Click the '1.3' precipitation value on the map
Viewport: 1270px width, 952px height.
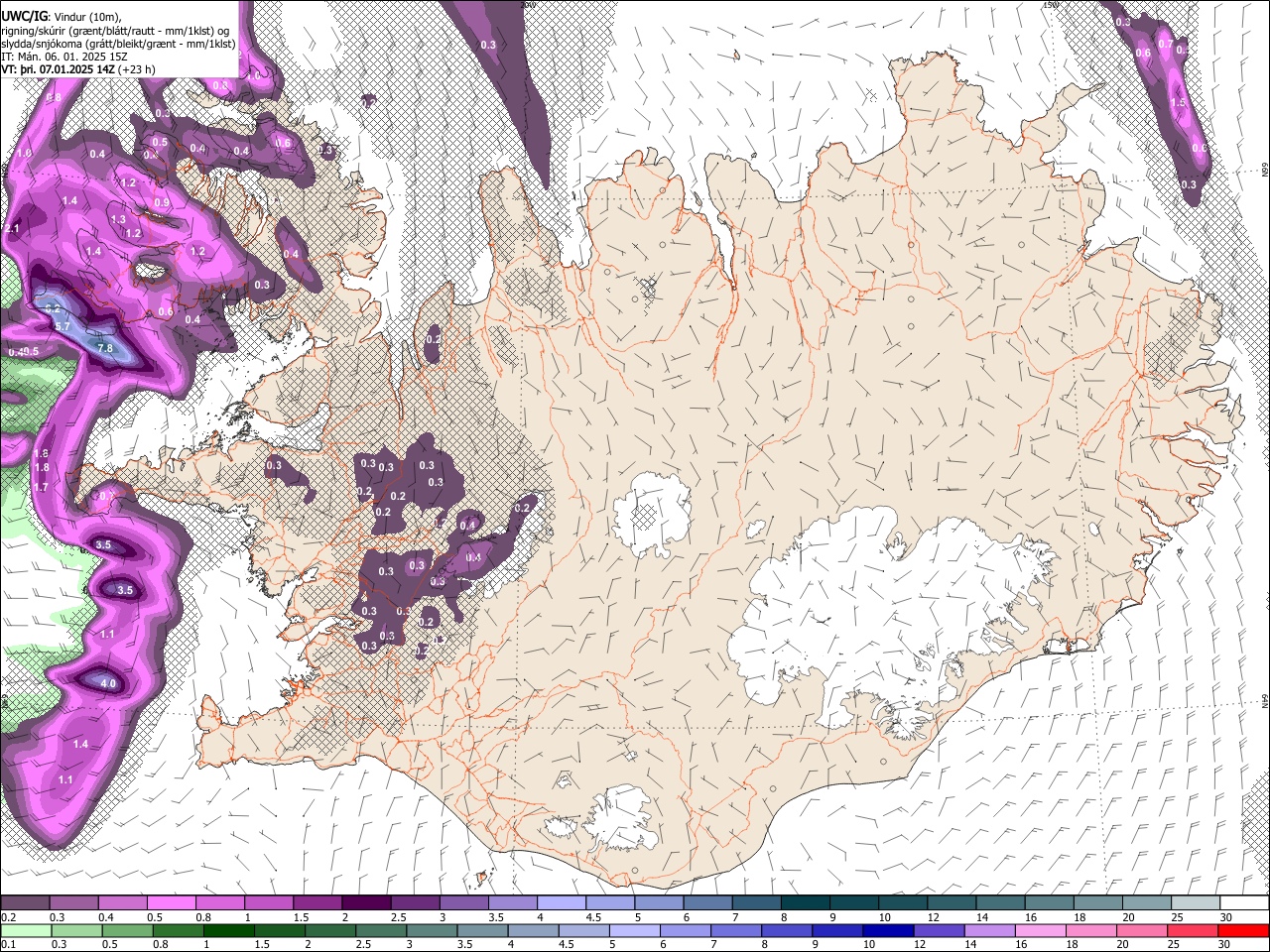click(x=118, y=220)
